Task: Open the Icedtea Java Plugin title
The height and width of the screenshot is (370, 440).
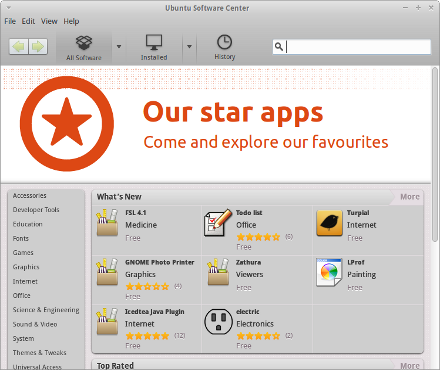Action: click(155, 312)
